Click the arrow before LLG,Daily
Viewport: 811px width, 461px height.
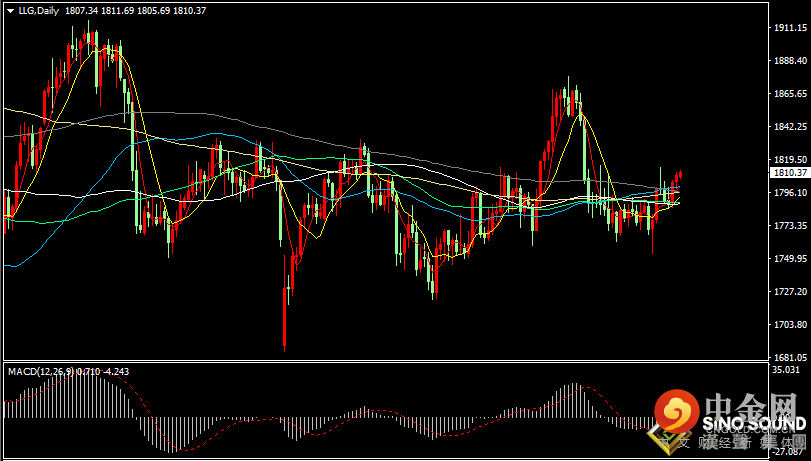pyautogui.click(x=9, y=10)
